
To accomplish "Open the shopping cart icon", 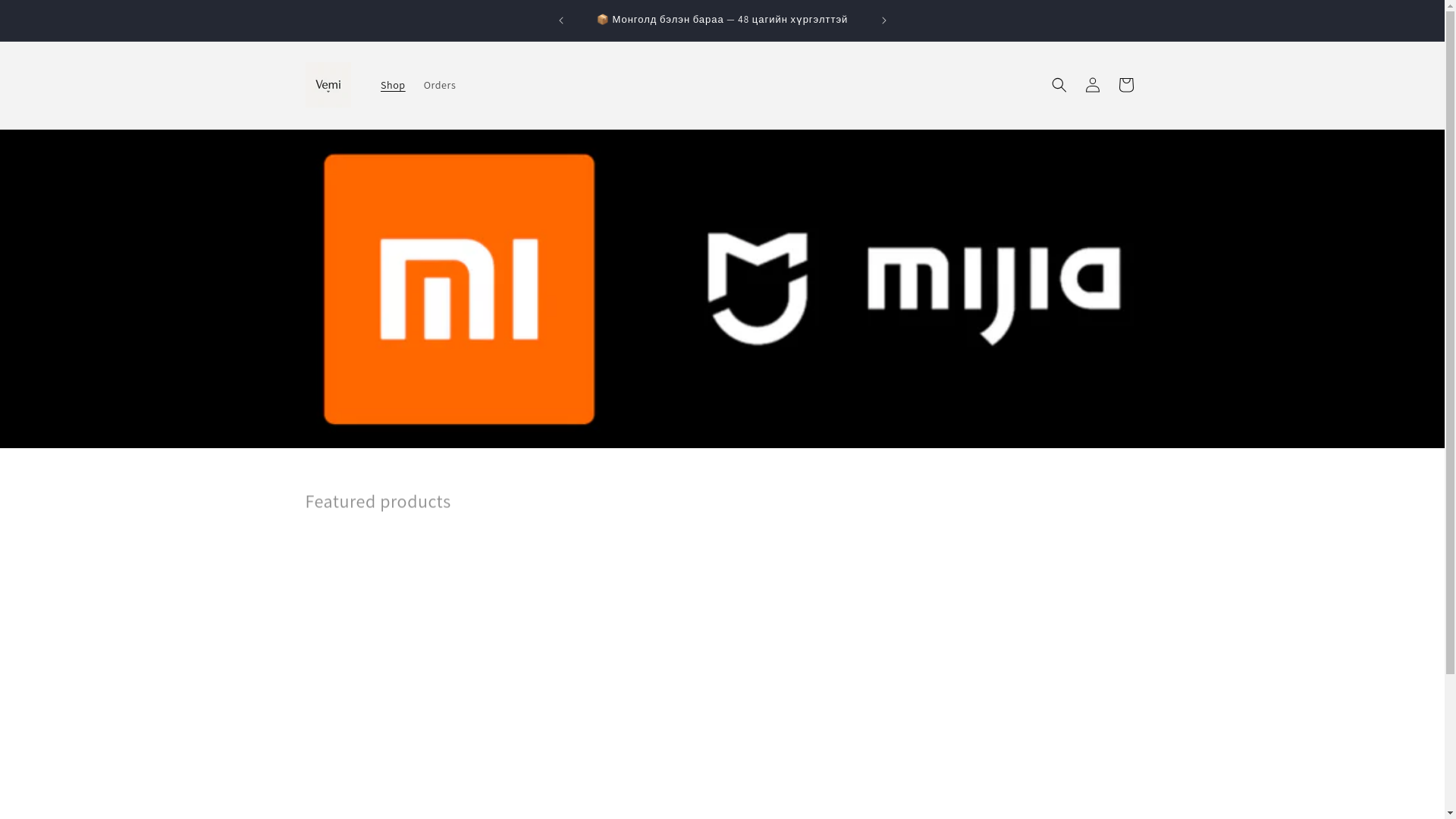I will pos(1125,85).
